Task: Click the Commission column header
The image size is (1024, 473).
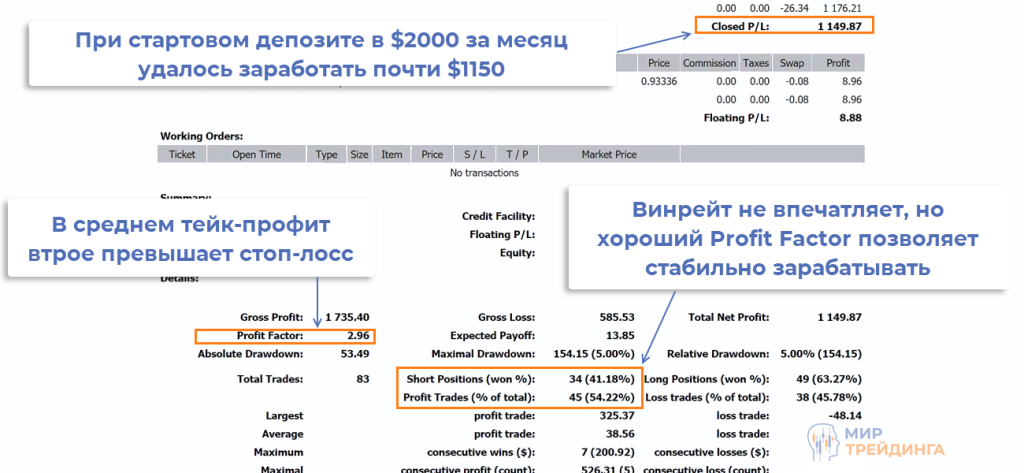Action: 709,63
